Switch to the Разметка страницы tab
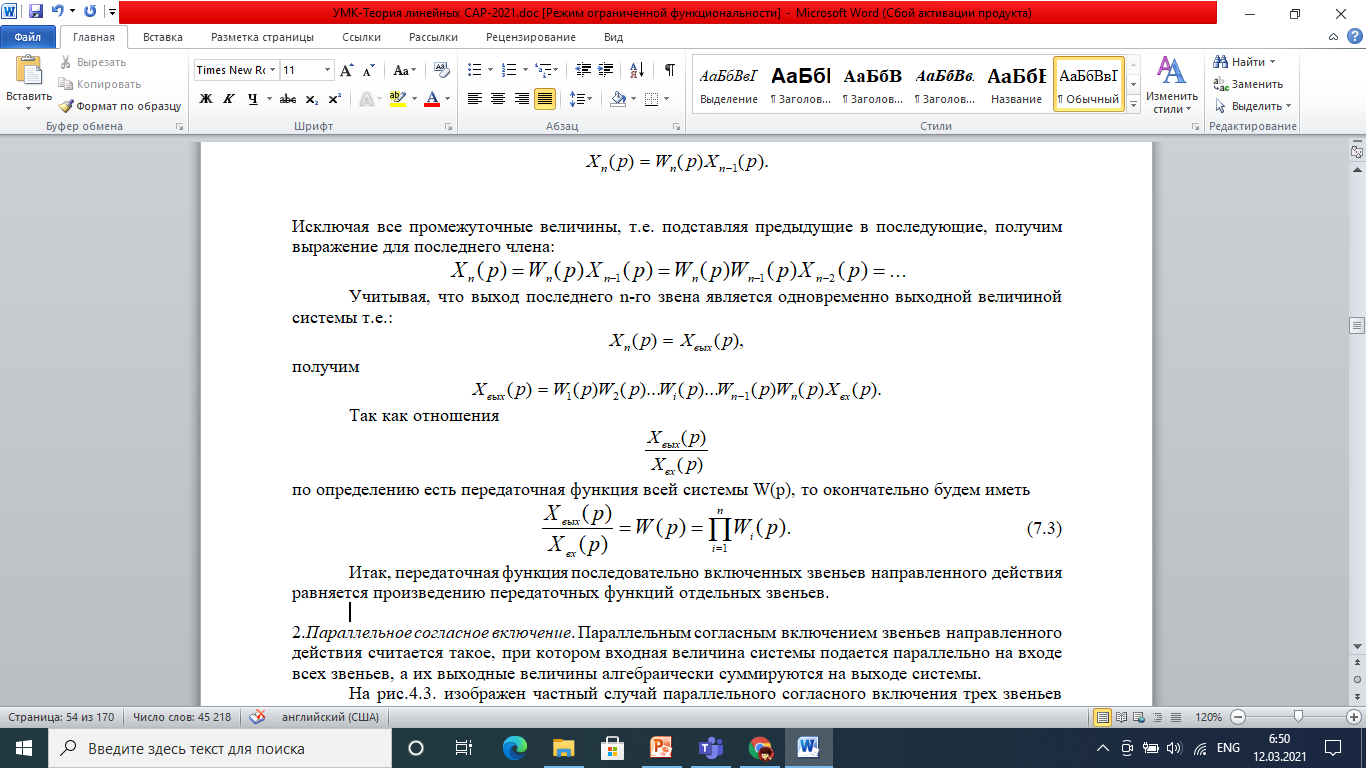Image resolution: width=1366 pixels, height=768 pixels. click(262, 37)
